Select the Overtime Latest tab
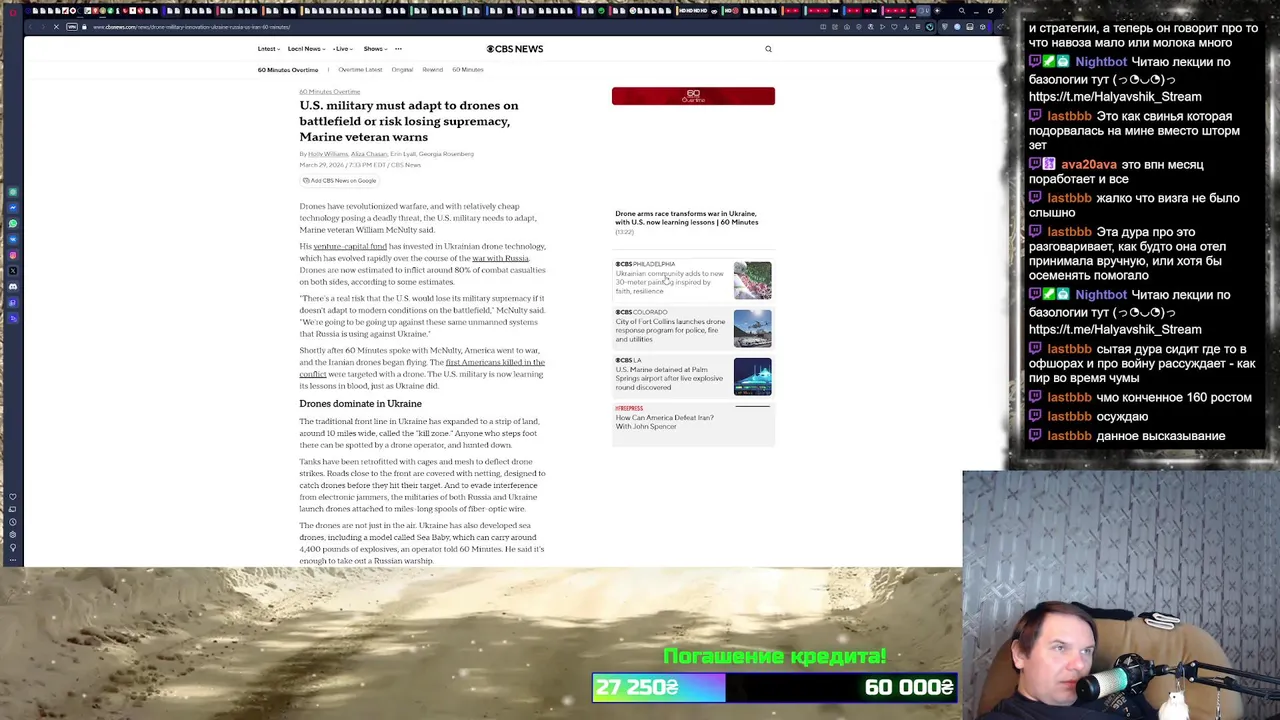The height and width of the screenshot is (720, 1280). (x=360, y=70)
